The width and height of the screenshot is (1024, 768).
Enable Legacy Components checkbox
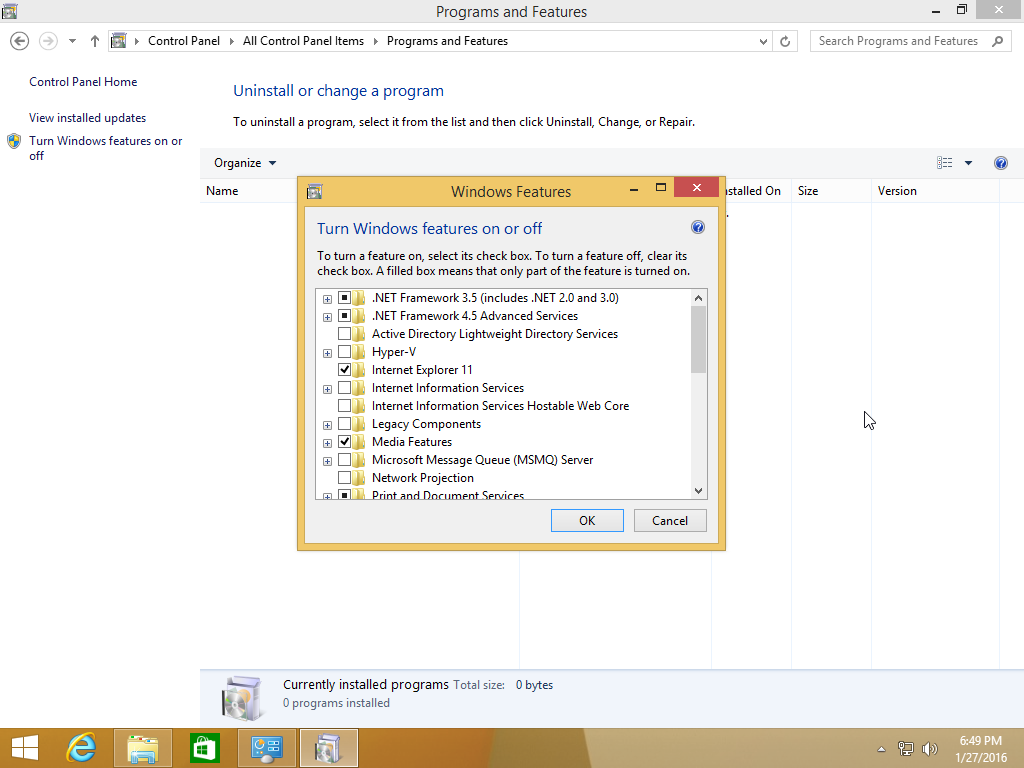[x=344, y=424]
